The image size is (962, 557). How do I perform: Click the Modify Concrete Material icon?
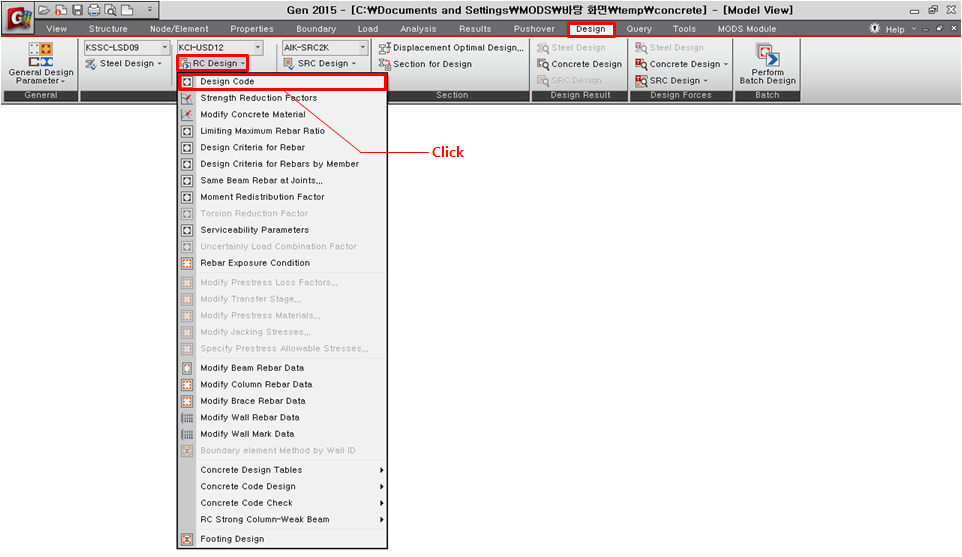point(187,115)
